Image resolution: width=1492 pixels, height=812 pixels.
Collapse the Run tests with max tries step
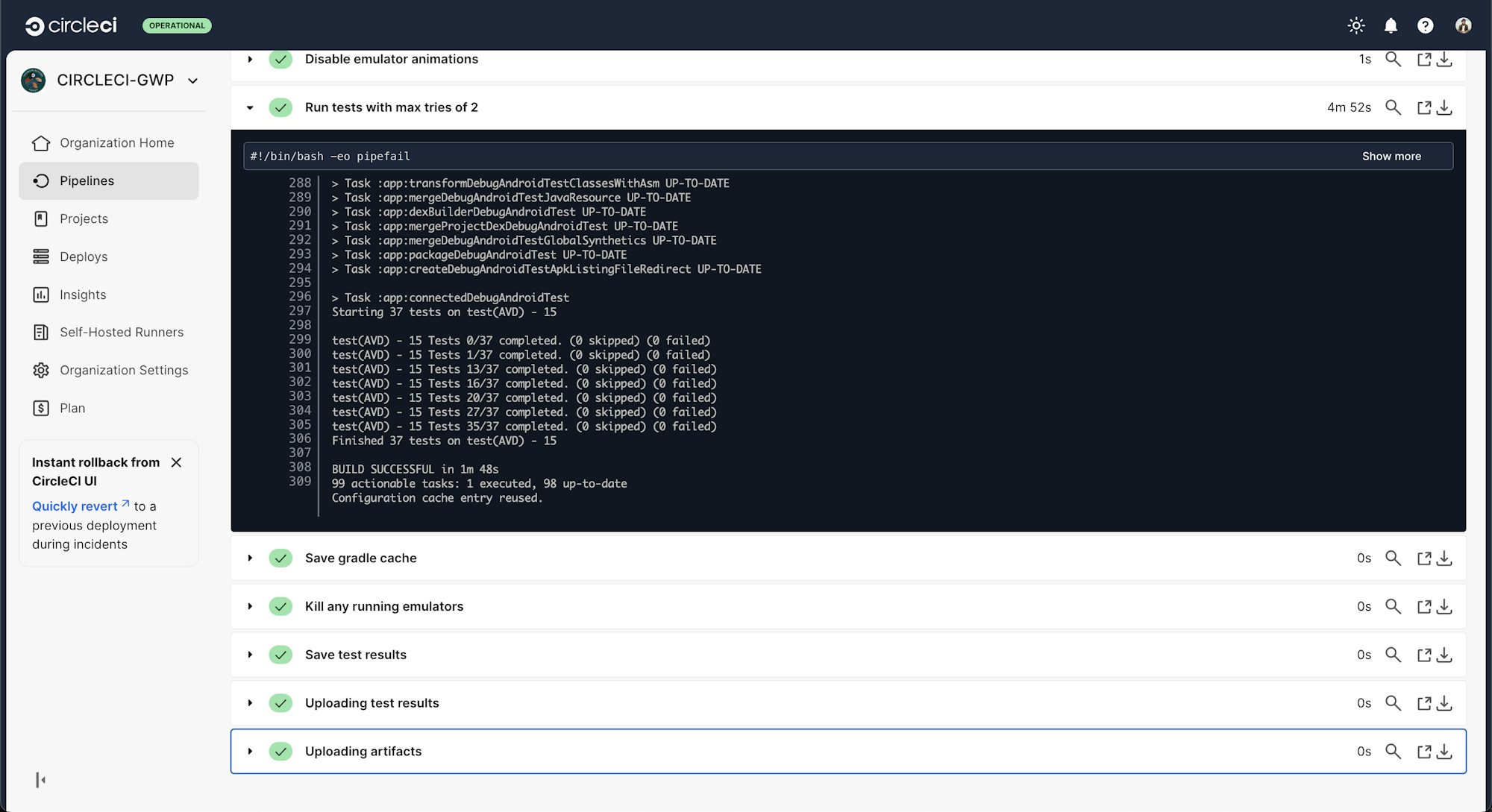(x=250, y=107)
